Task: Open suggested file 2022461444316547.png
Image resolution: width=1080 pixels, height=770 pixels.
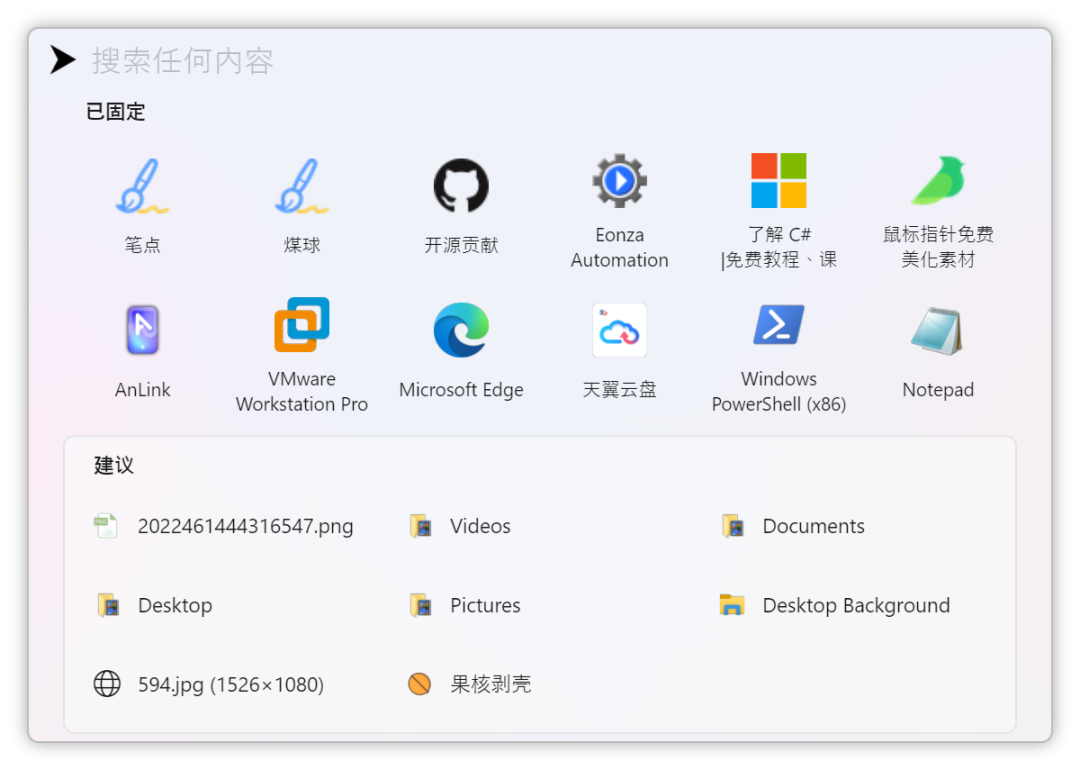Action: [245, 527]
